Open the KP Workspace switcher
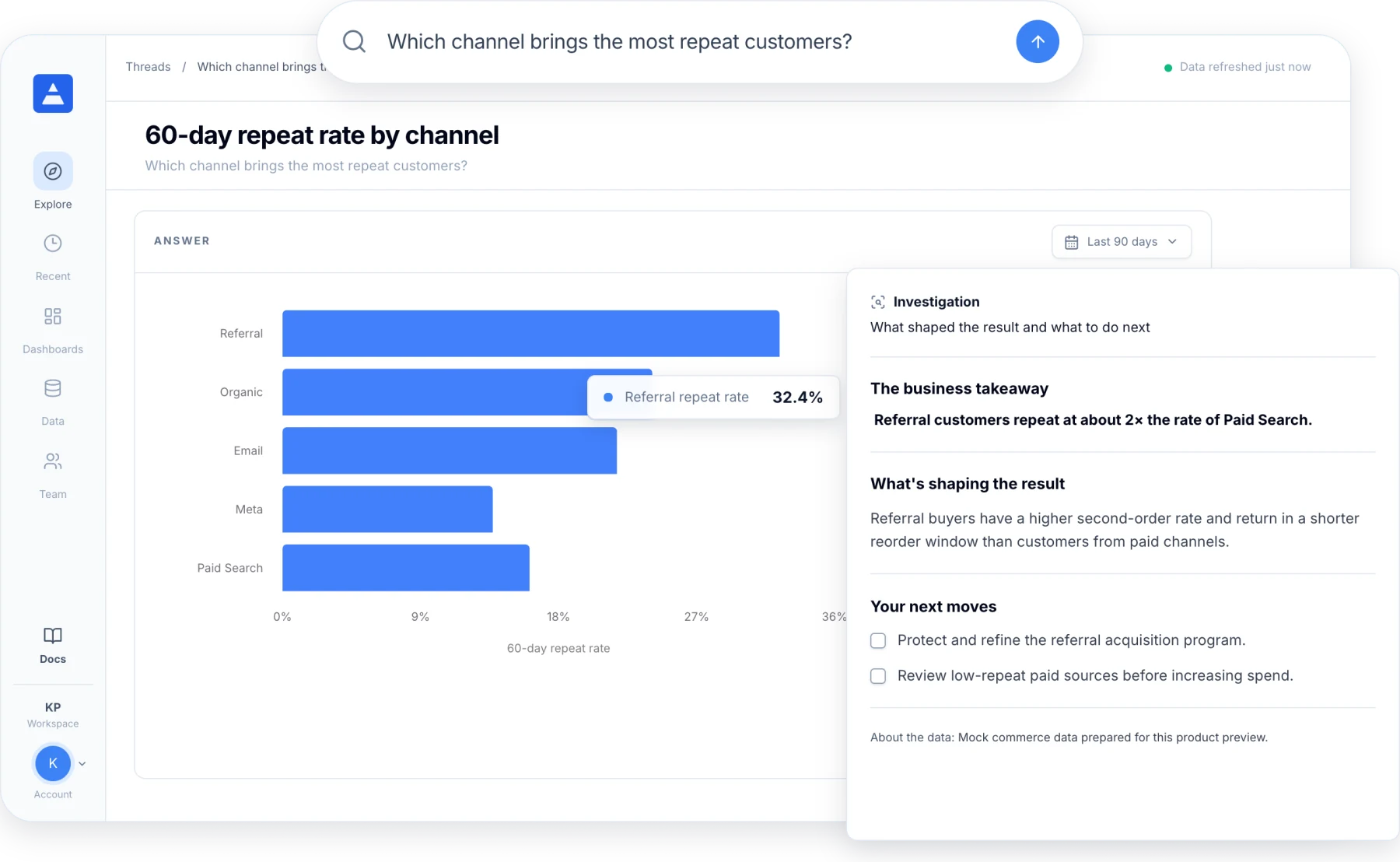 click(53, 714)
